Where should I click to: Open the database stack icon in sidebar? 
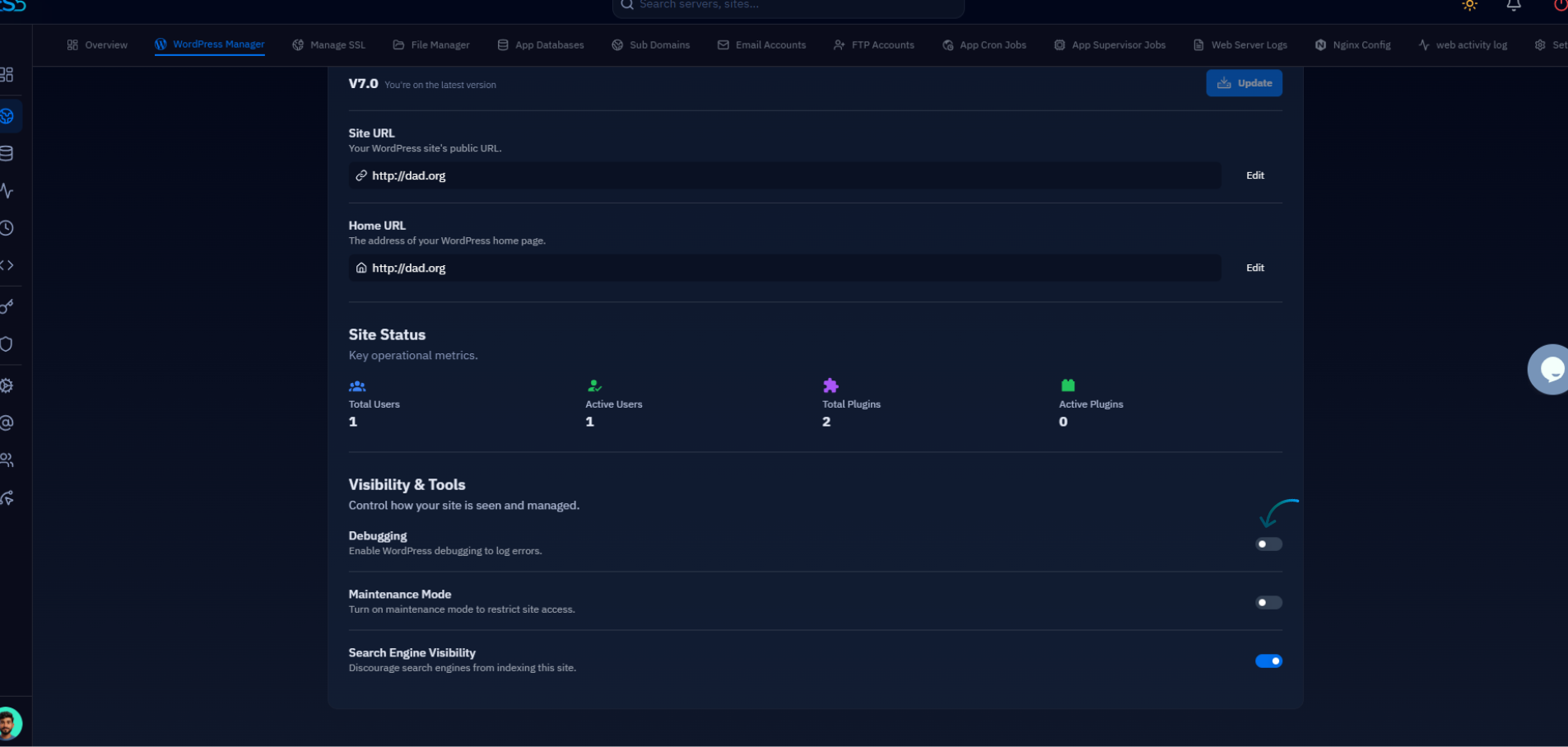pos(7,153)
